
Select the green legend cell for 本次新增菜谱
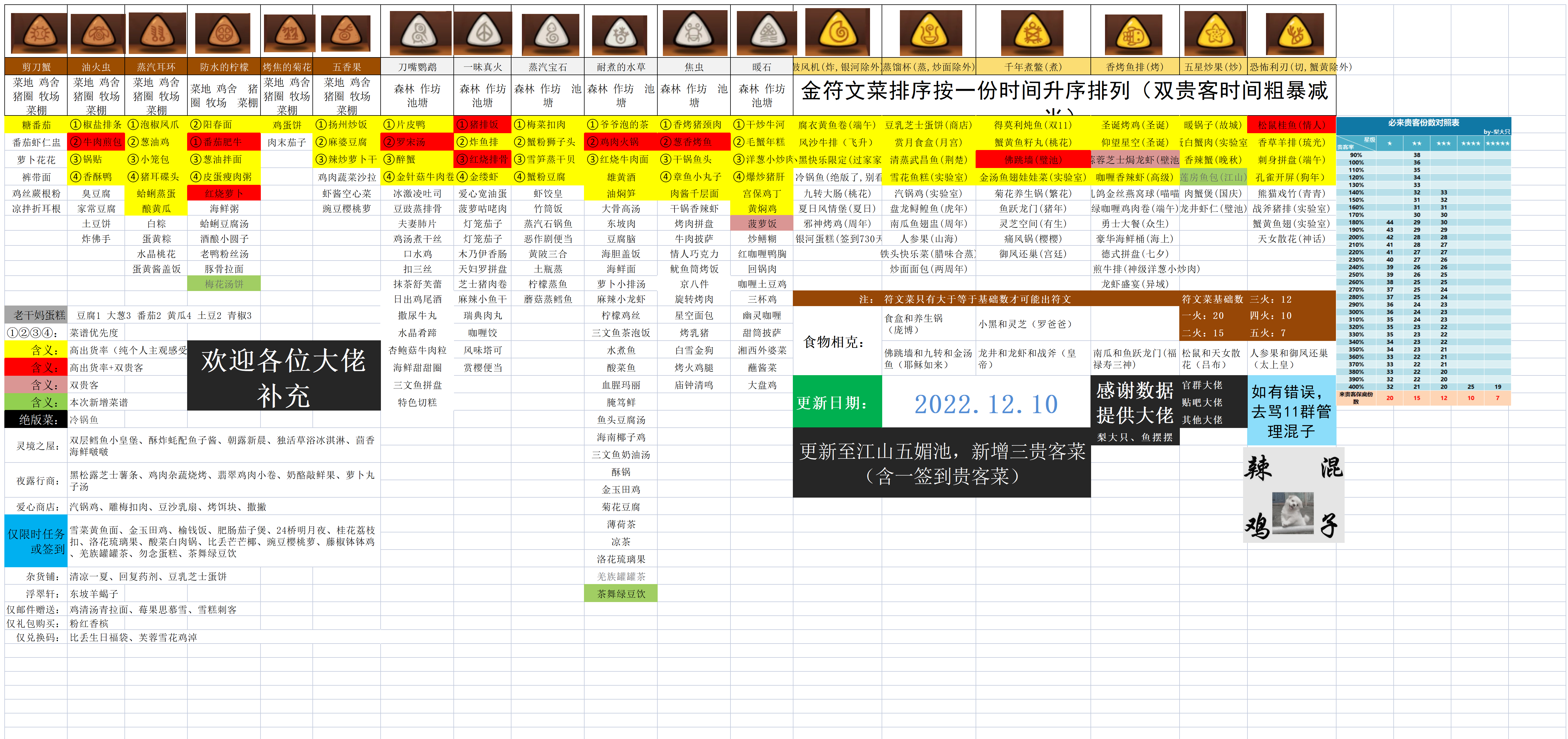(36, 402)
